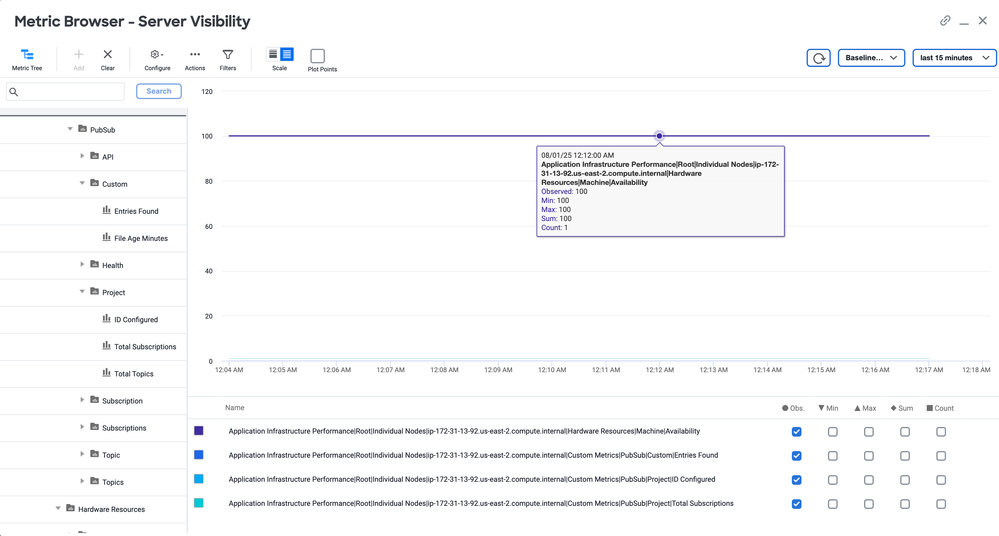The height and width of the screenshot is (536, 999).
Task: Uncheck Obs. for Entries Found metric
Action: click(x=796, y=456)
